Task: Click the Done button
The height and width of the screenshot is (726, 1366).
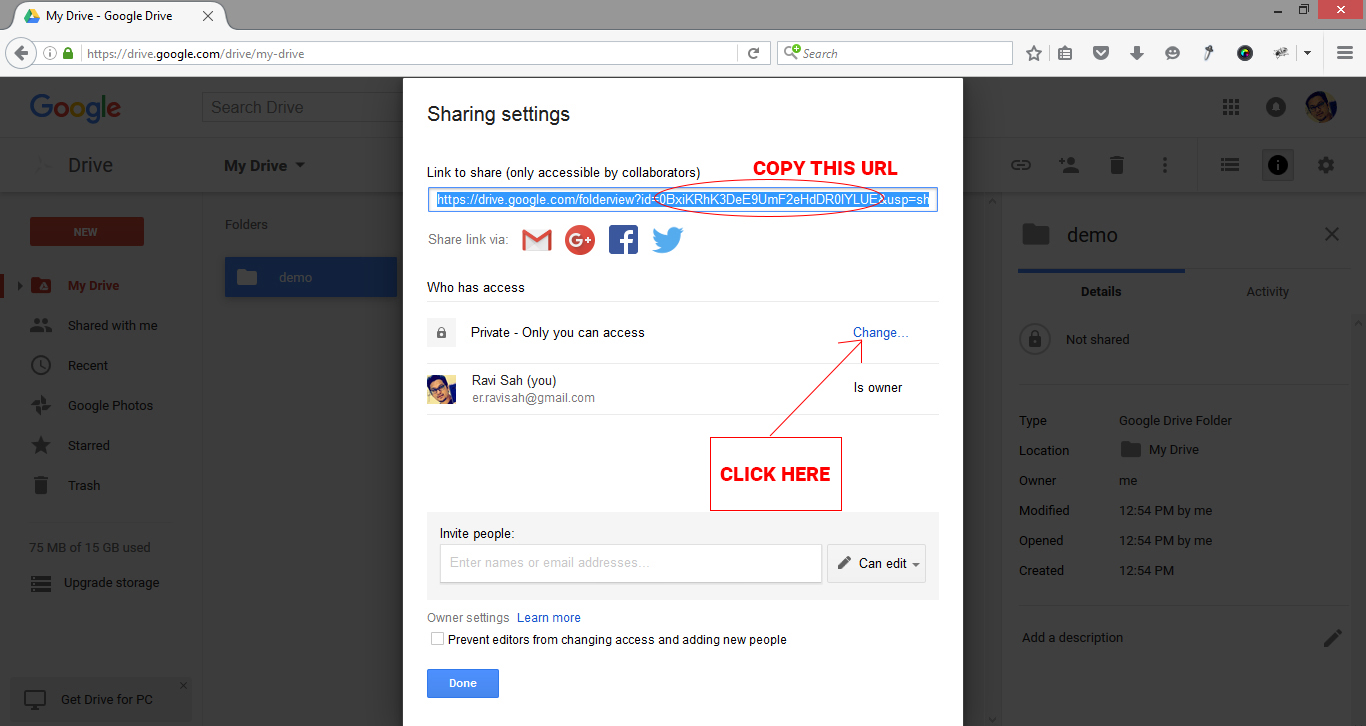Action: coord(462,683)
